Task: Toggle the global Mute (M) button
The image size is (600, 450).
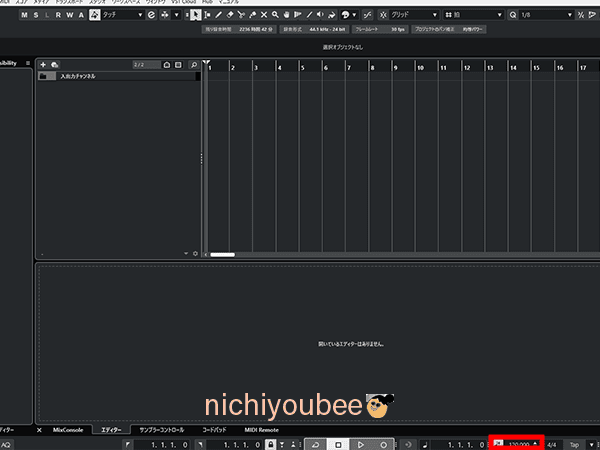Action: pos(25,16)
